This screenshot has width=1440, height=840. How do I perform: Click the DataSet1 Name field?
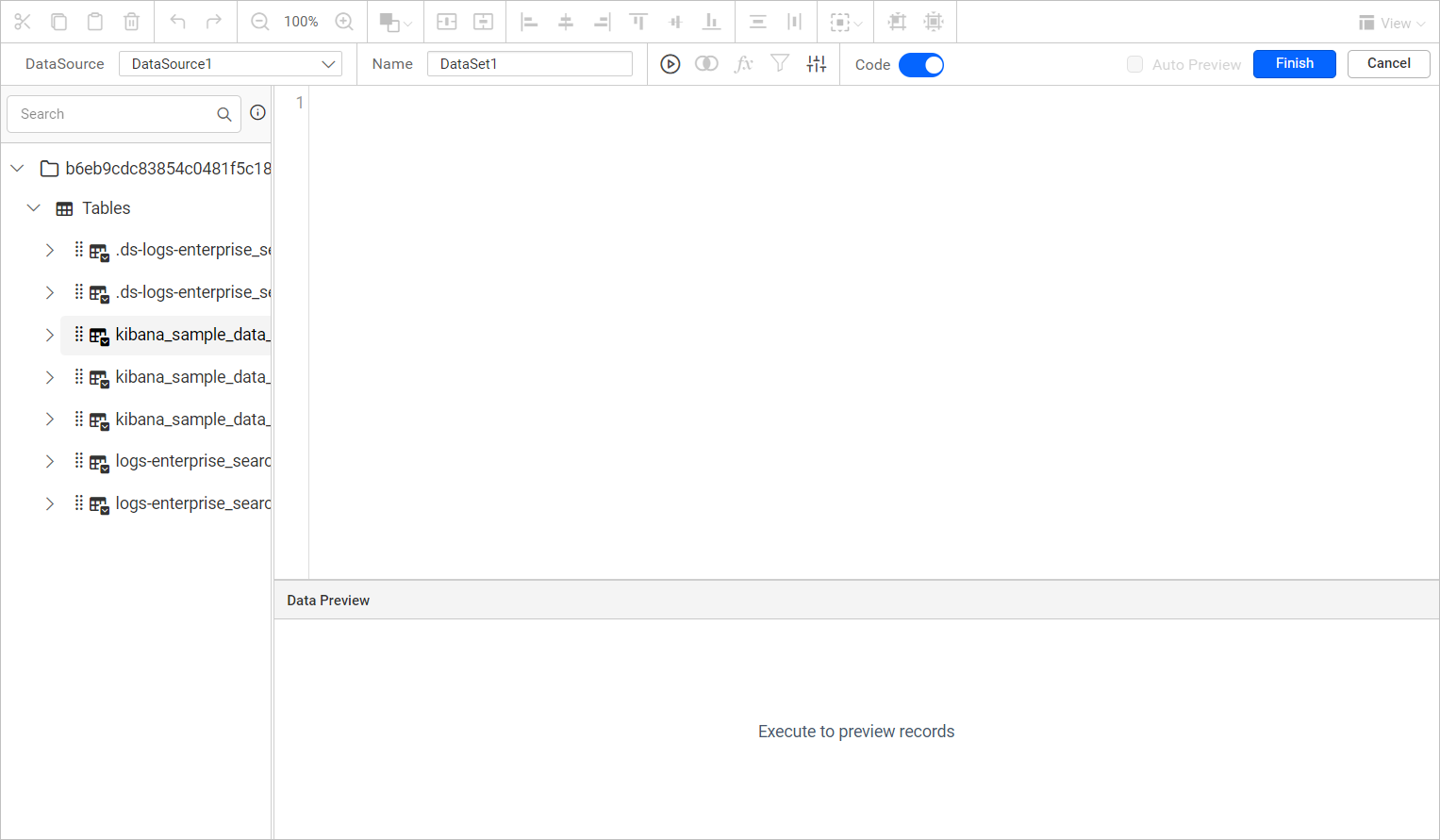coord(530,64)
